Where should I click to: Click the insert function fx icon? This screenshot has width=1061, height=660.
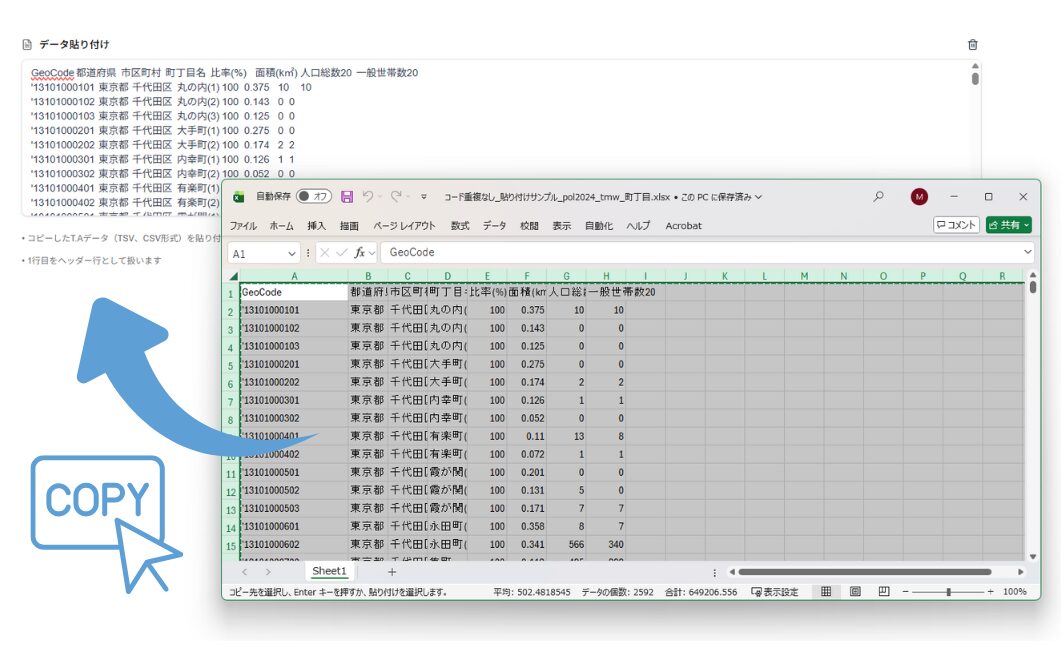coord(362,254)
